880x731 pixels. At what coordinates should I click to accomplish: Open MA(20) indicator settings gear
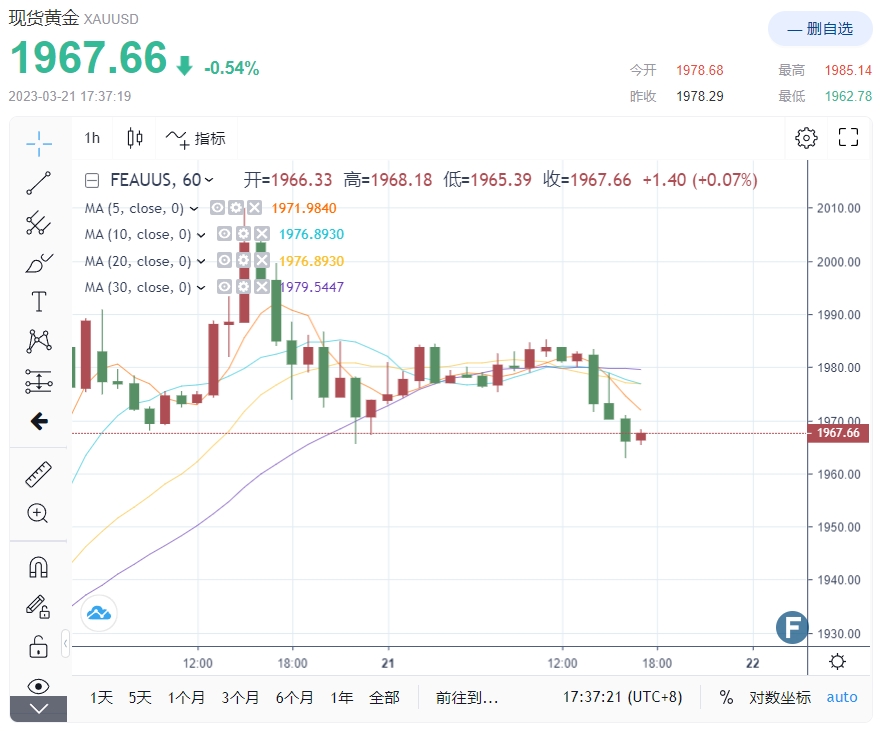(244, 259)
